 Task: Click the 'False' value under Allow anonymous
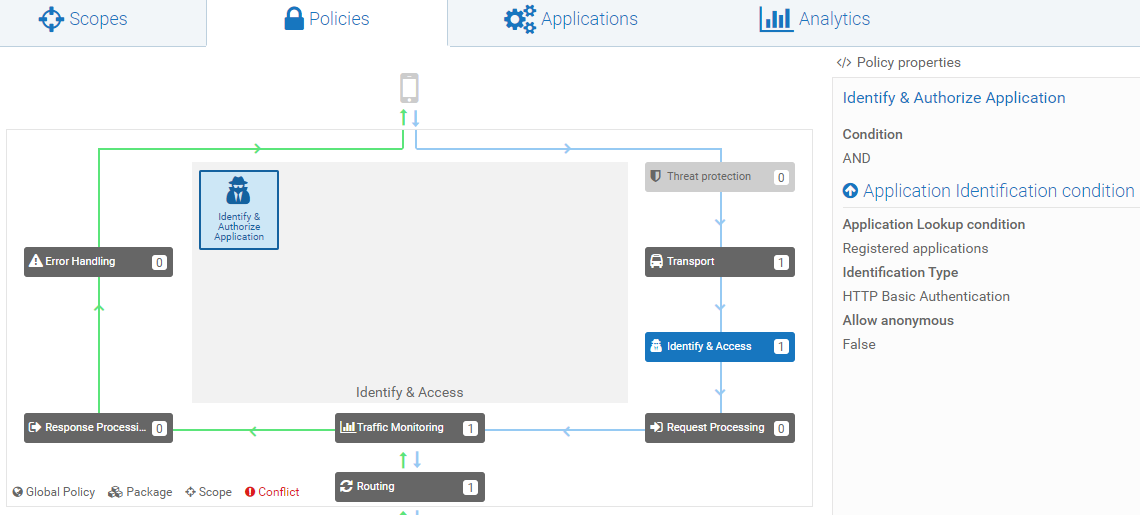[x=859, y=344]
